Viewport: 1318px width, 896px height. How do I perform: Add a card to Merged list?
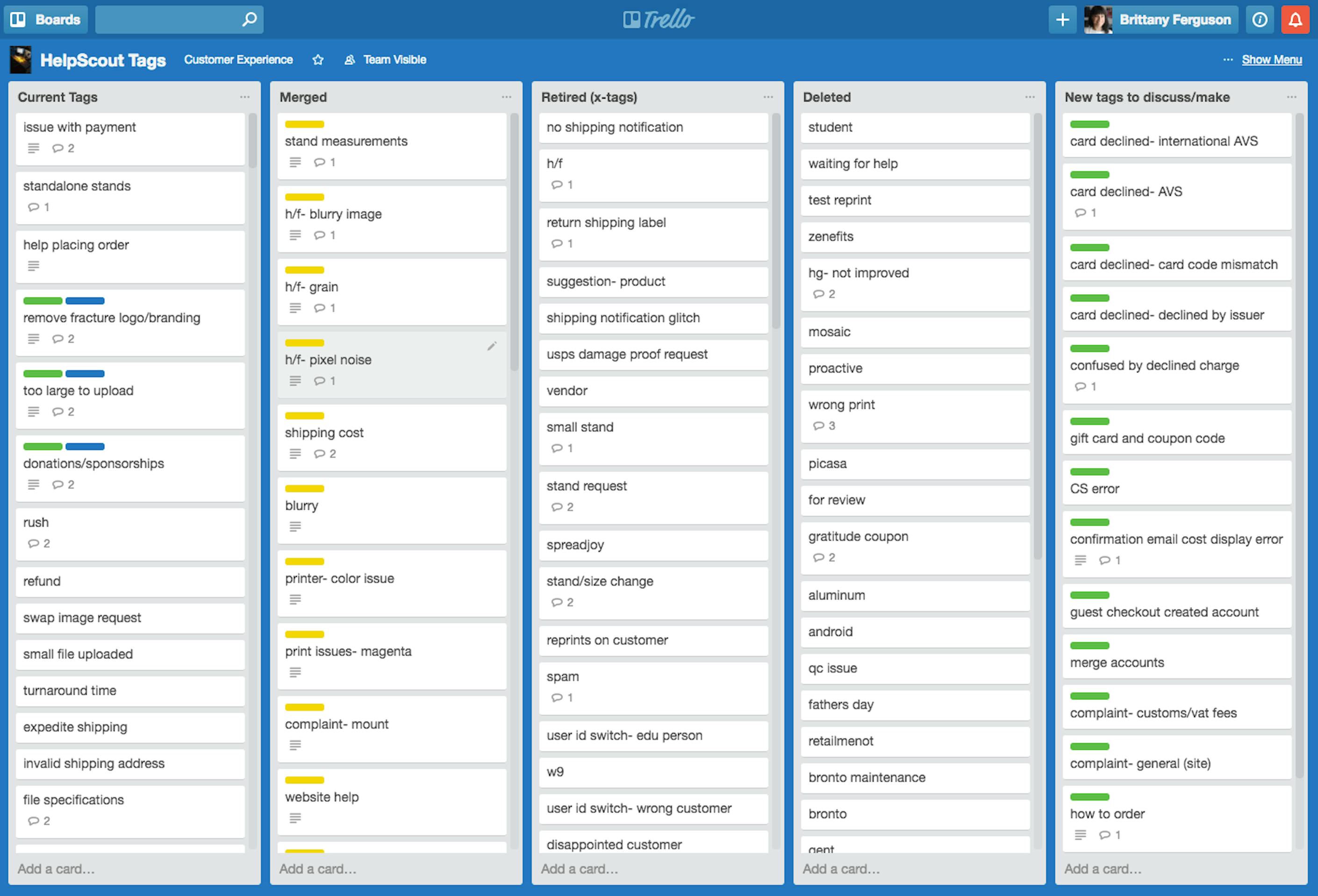click(318, 869)
